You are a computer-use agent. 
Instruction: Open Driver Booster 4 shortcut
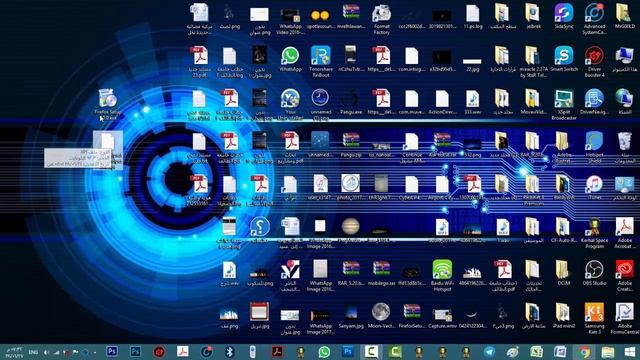594,62
